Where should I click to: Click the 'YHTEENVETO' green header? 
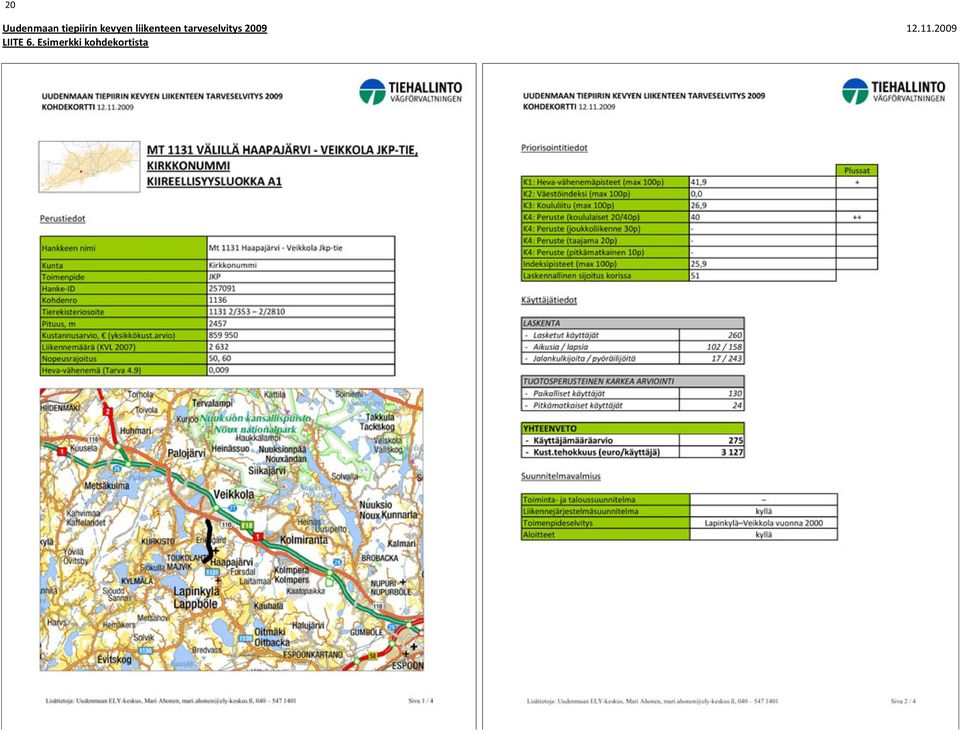(x=632, y=428)
